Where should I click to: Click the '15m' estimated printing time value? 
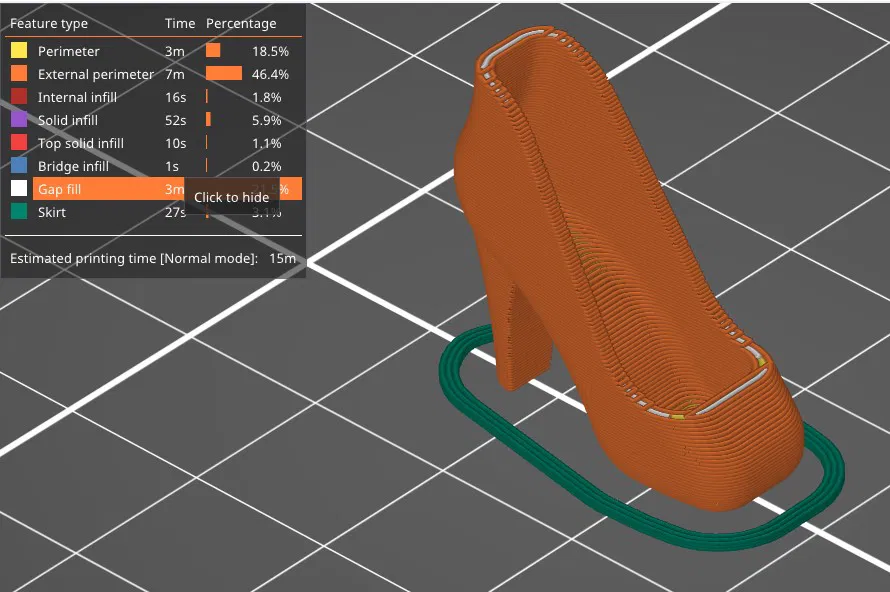[283, 258]
